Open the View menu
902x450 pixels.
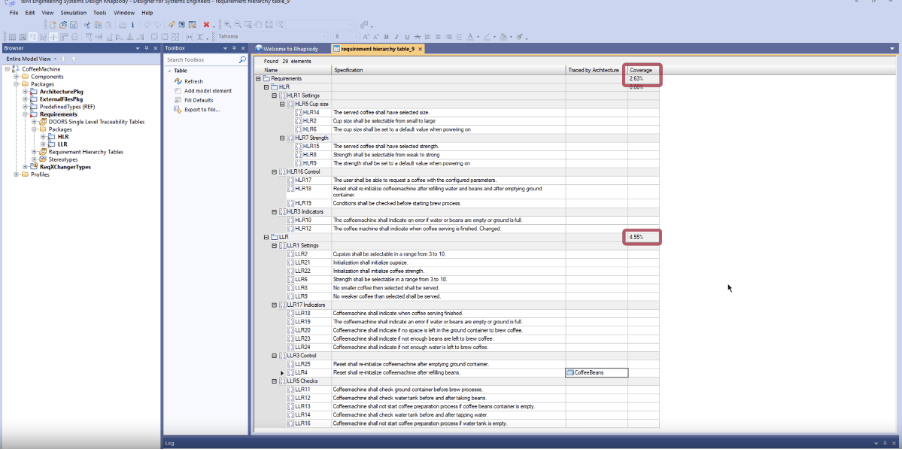click(48, 12)
